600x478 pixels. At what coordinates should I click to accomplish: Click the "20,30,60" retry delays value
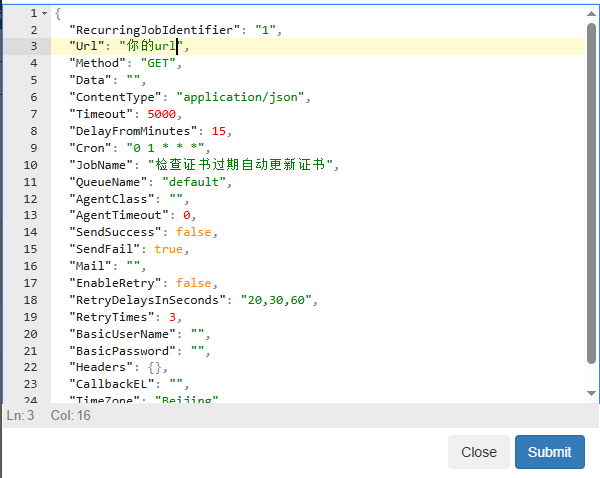pos(276,300)
